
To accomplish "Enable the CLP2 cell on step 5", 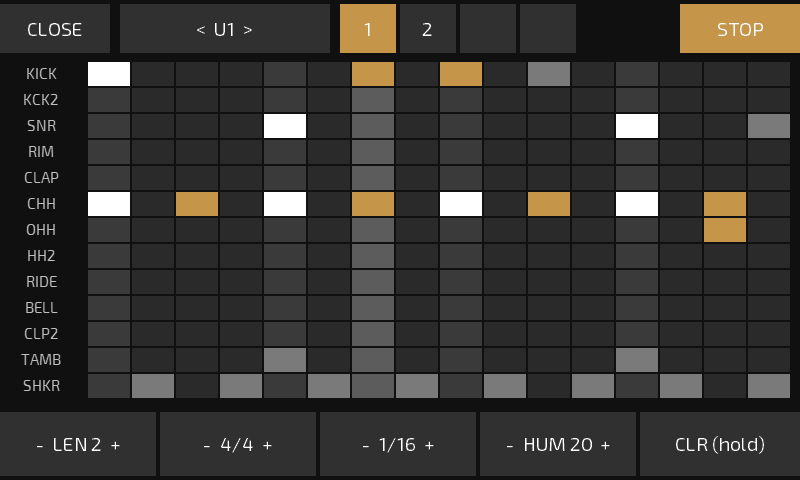I will click(285, 334).
